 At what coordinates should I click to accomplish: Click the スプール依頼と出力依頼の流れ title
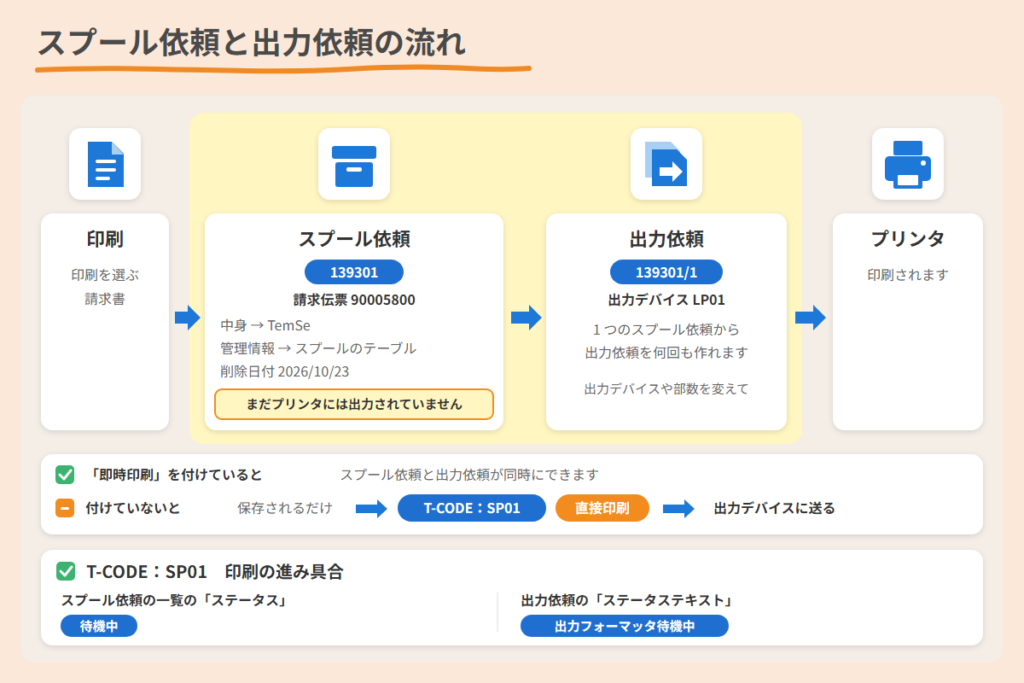[x=251, y=42]
